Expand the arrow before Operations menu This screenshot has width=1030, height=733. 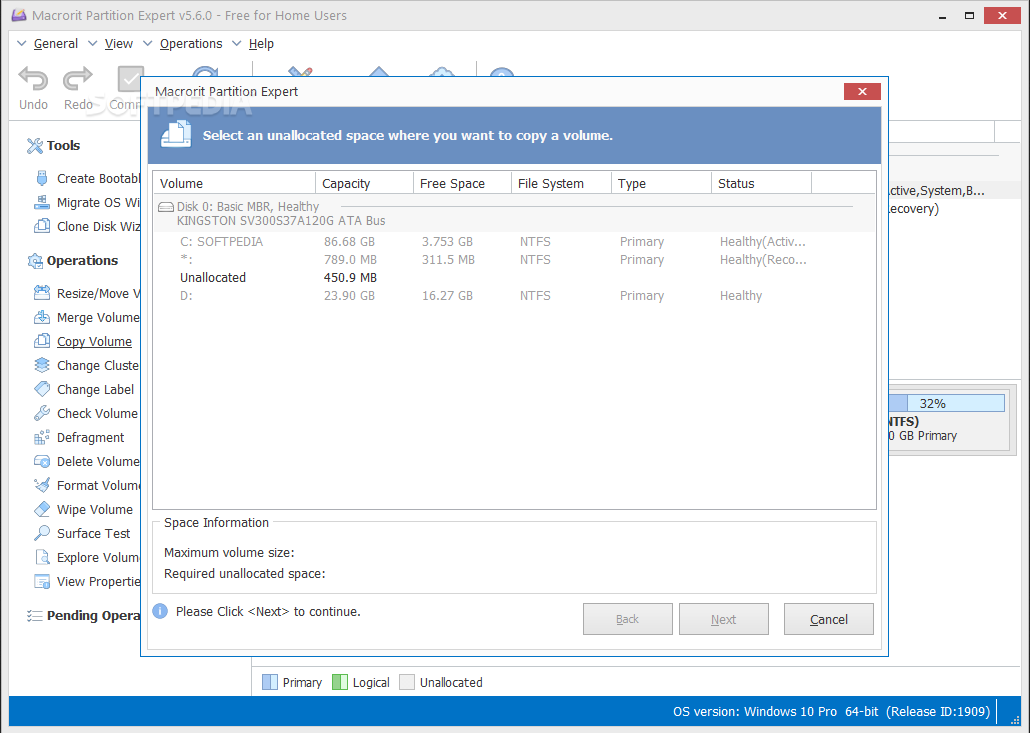click(x=148, y=43)
